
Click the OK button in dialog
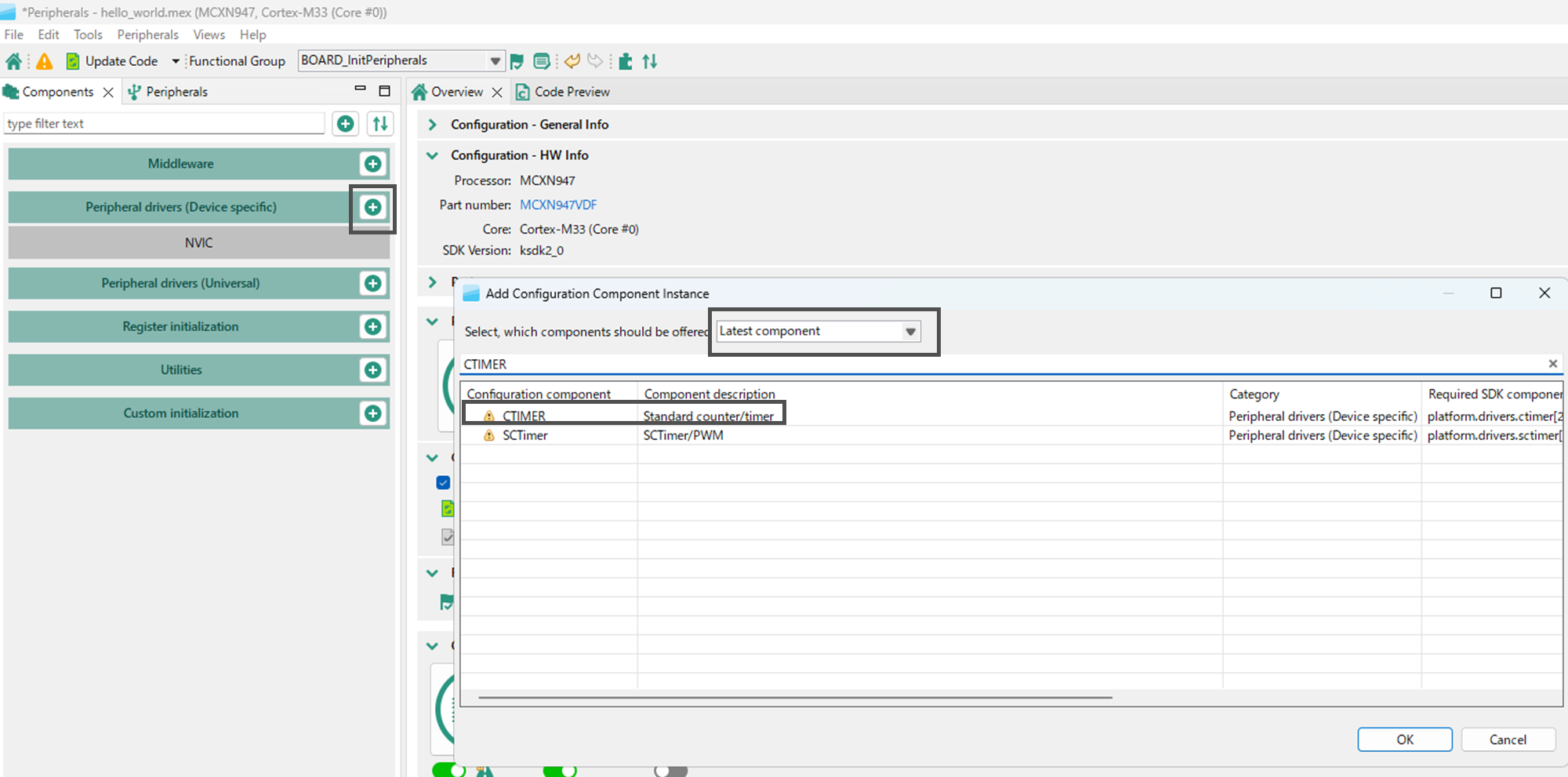(1404, 739)
